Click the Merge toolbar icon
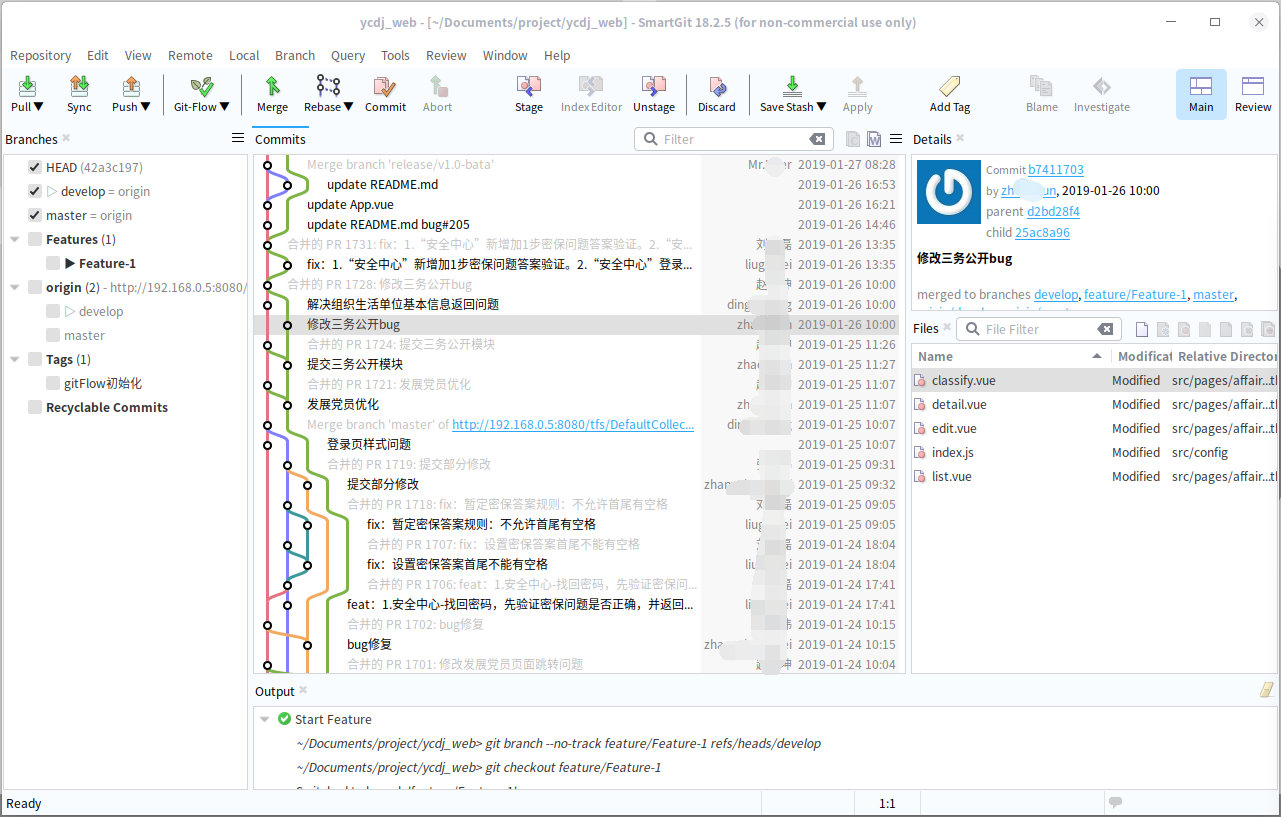 pyautogui.click(x=272, y=87)
